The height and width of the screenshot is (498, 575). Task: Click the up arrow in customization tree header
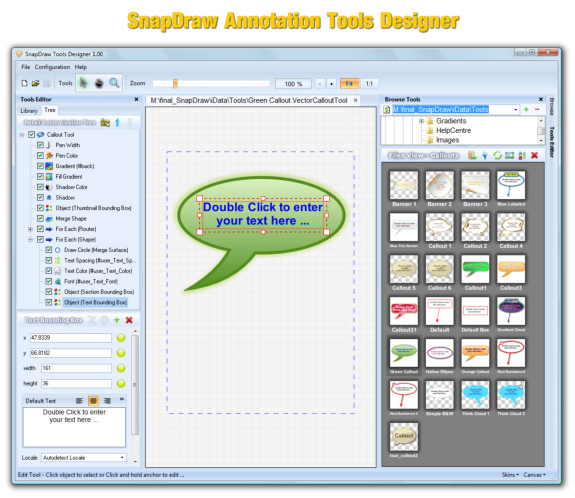pyautogui.click(x=117, y=122)
